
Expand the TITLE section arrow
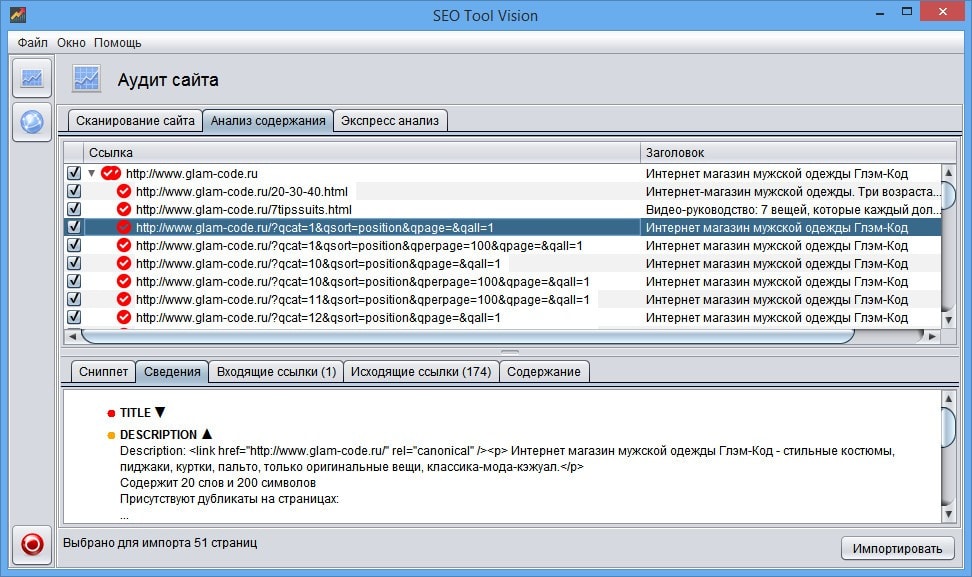(x=160, y=412)
